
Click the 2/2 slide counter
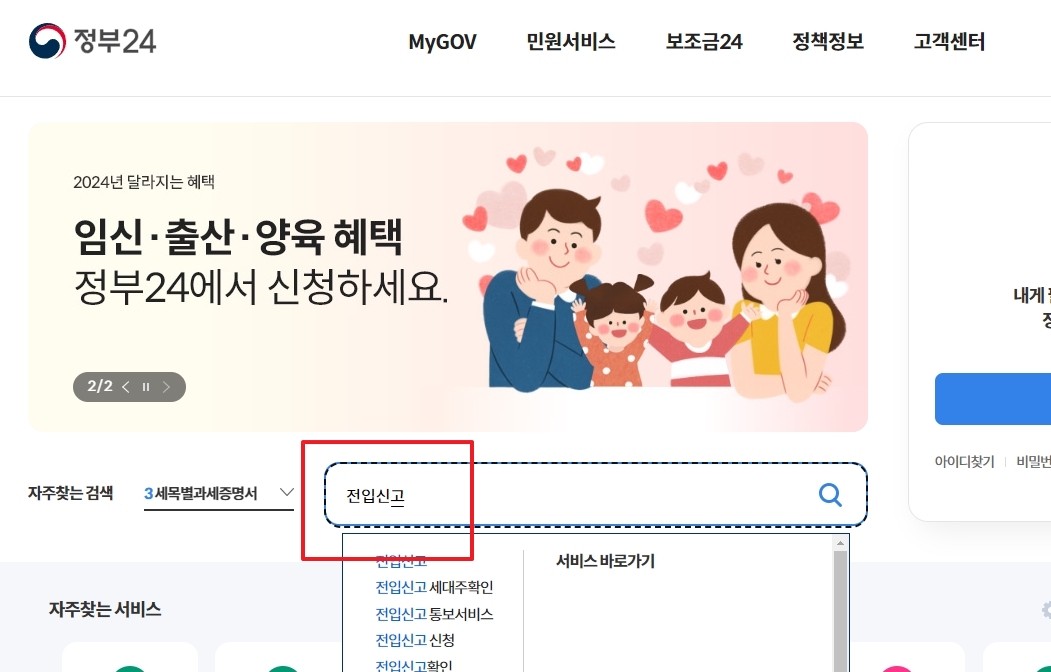[x=100, y=386]
